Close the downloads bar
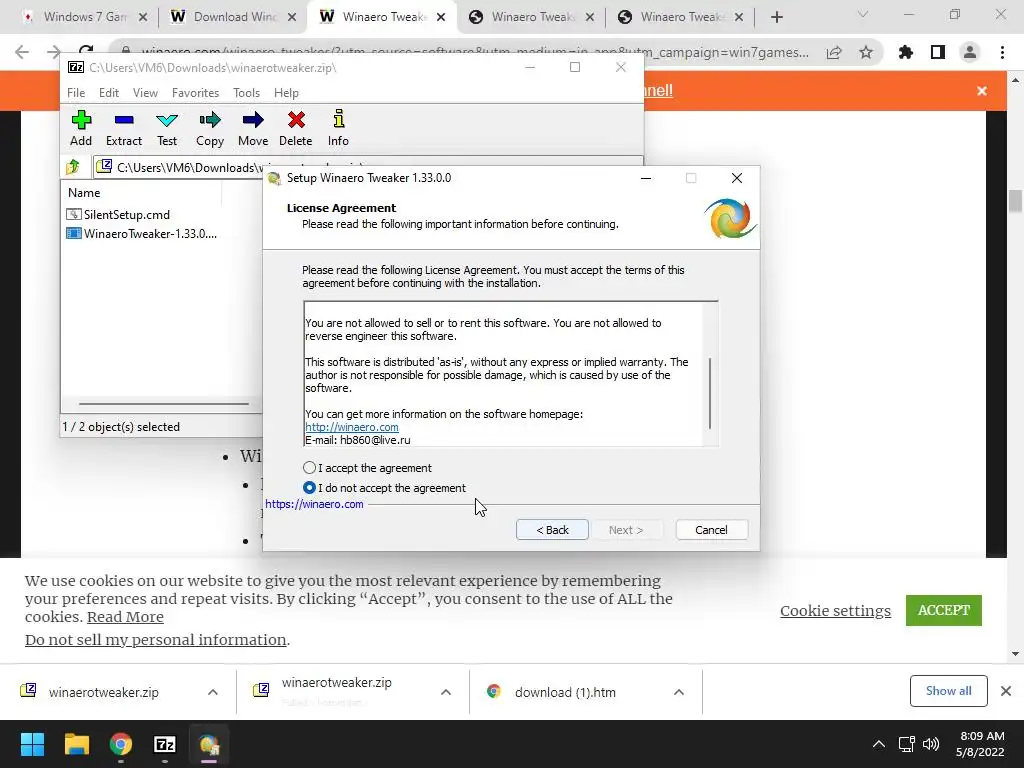This screenshot has height=768, width=1024. click(x=1006, y=691)
